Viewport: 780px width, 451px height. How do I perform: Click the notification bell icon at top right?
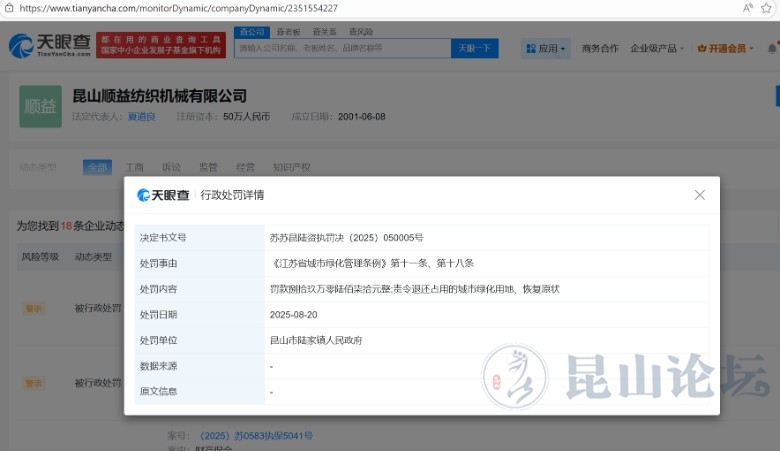[x=772, y=48]
